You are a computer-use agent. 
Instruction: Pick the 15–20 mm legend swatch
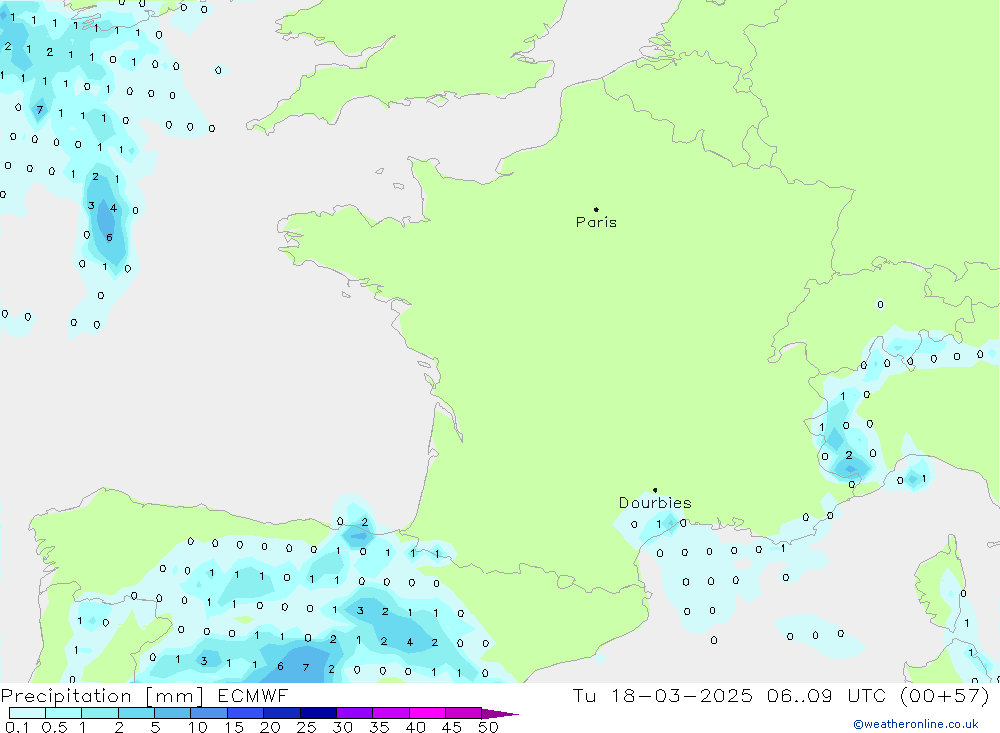click(x=246, y=713)
